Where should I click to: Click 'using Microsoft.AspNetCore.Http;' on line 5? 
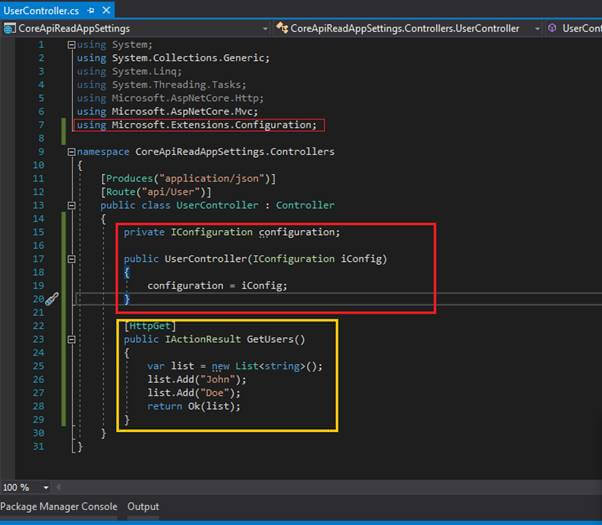[x=170, y=98]
